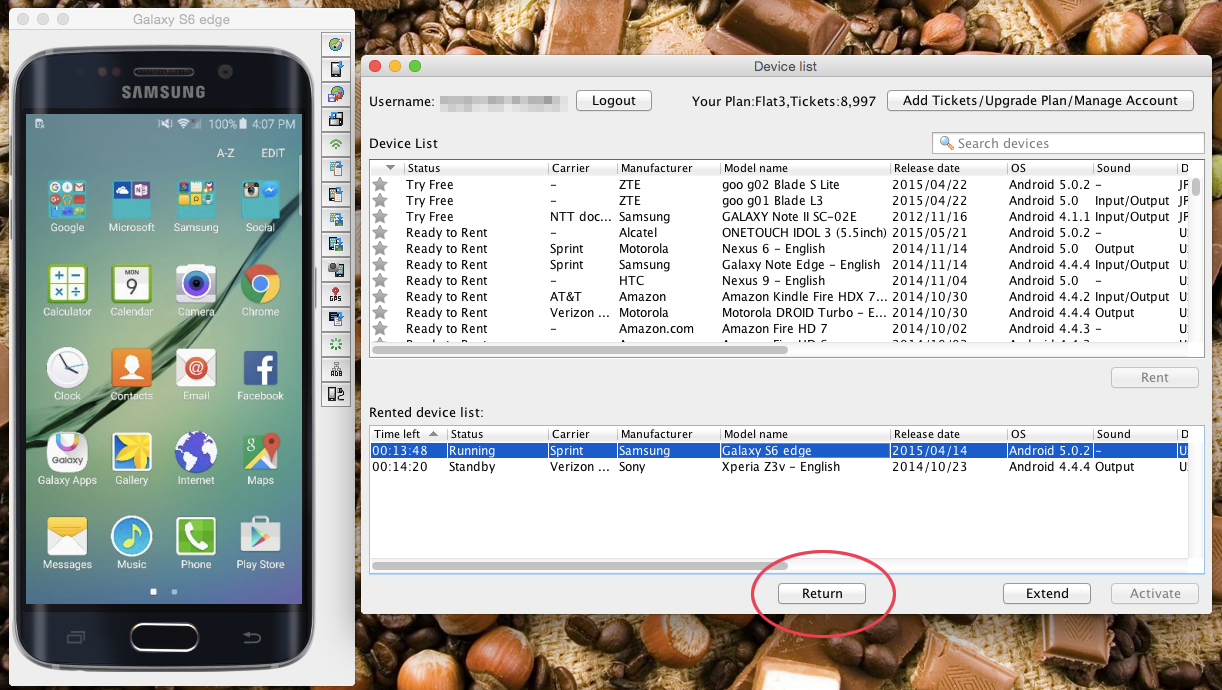This screenshot has width=1222, height=690.
Task: Launch the Calculator app
Action: [67, 290]
